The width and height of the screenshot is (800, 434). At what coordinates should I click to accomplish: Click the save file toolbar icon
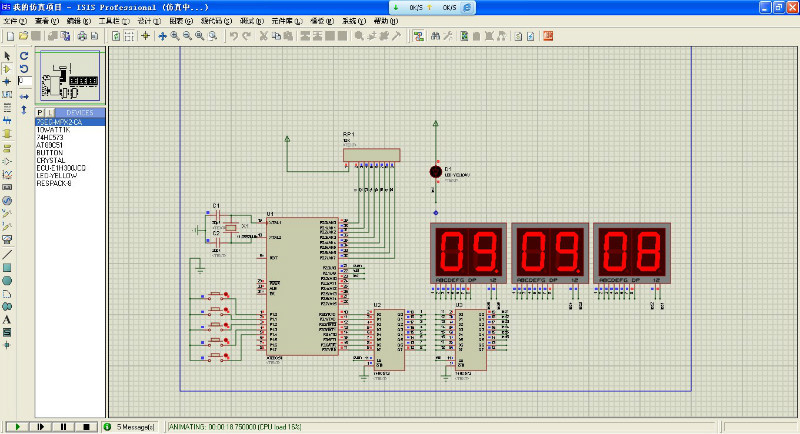(36, 36)
